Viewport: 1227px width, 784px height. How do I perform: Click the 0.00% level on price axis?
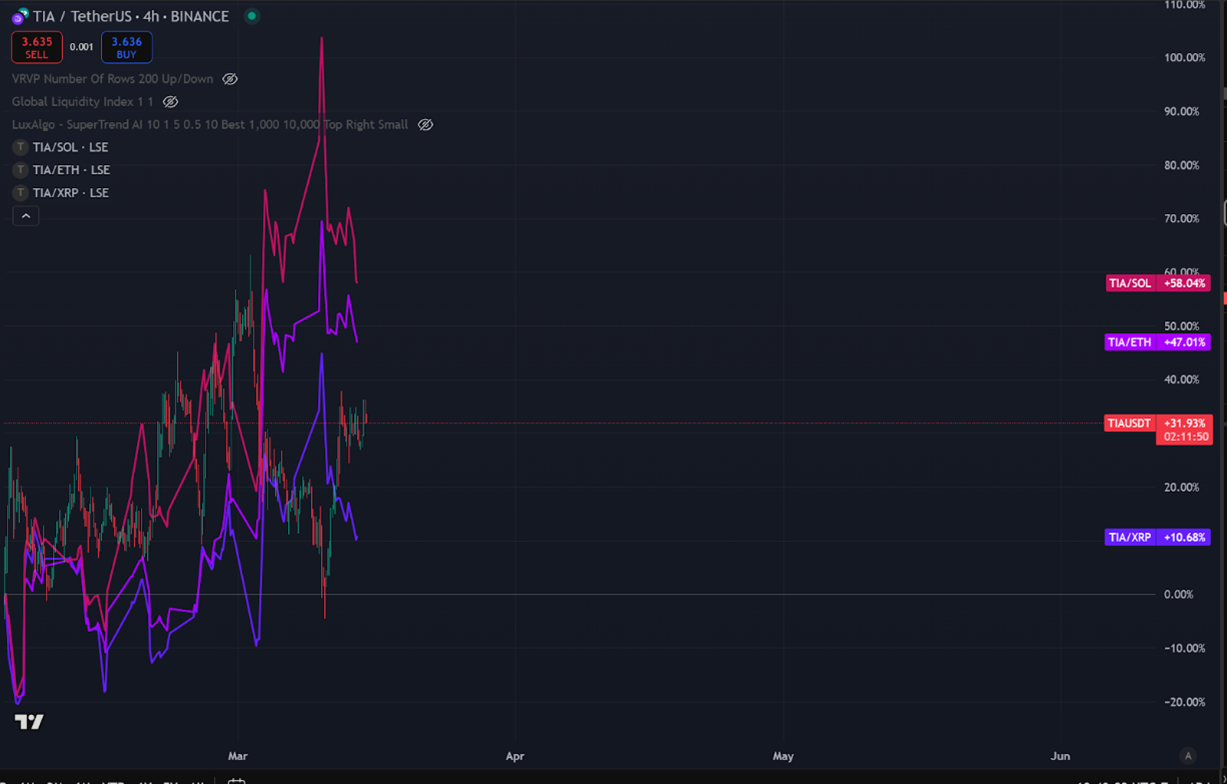click(1179, 595)
